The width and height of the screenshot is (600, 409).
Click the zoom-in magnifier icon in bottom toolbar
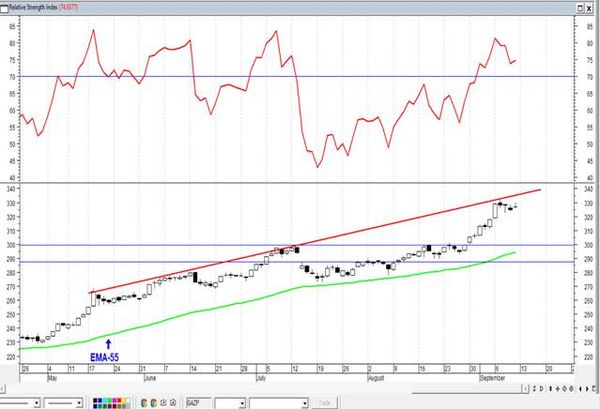click(163, 403)
